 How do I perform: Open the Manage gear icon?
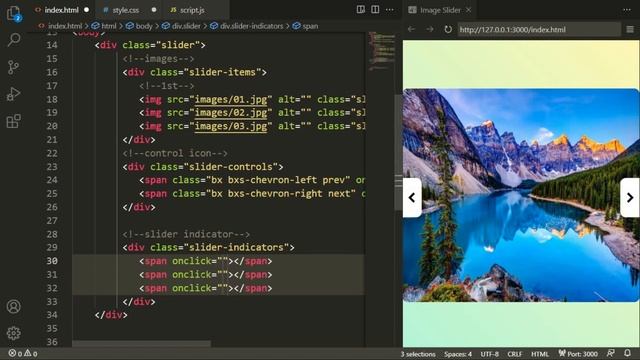click(x=13, y=333)
